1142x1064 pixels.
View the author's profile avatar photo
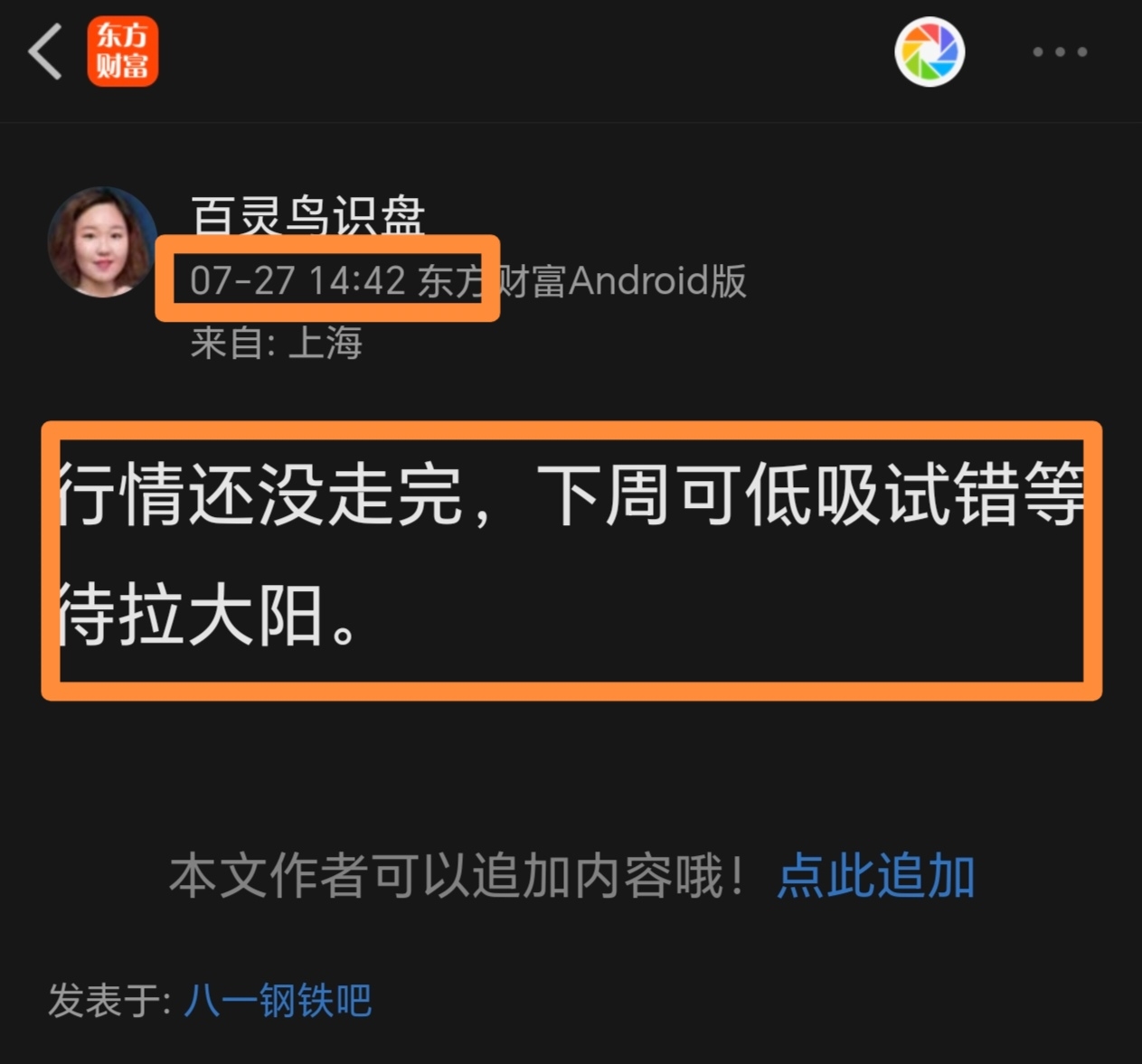pyautogui.click(x=102, y=241)
